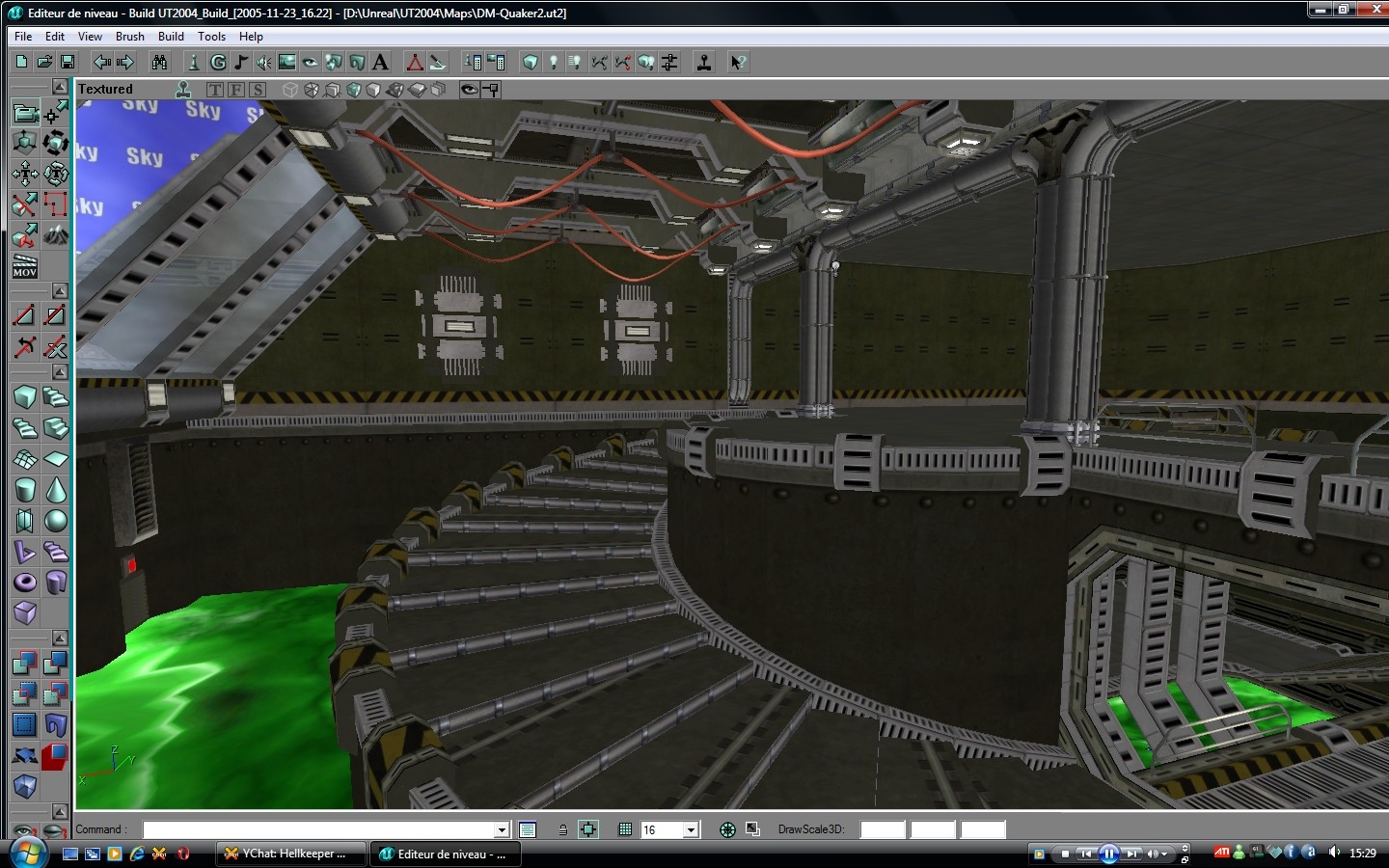Click the Command text input field
Viewport: 1389px width, 868px height.
pyautogui.click(x=318, y=829)
